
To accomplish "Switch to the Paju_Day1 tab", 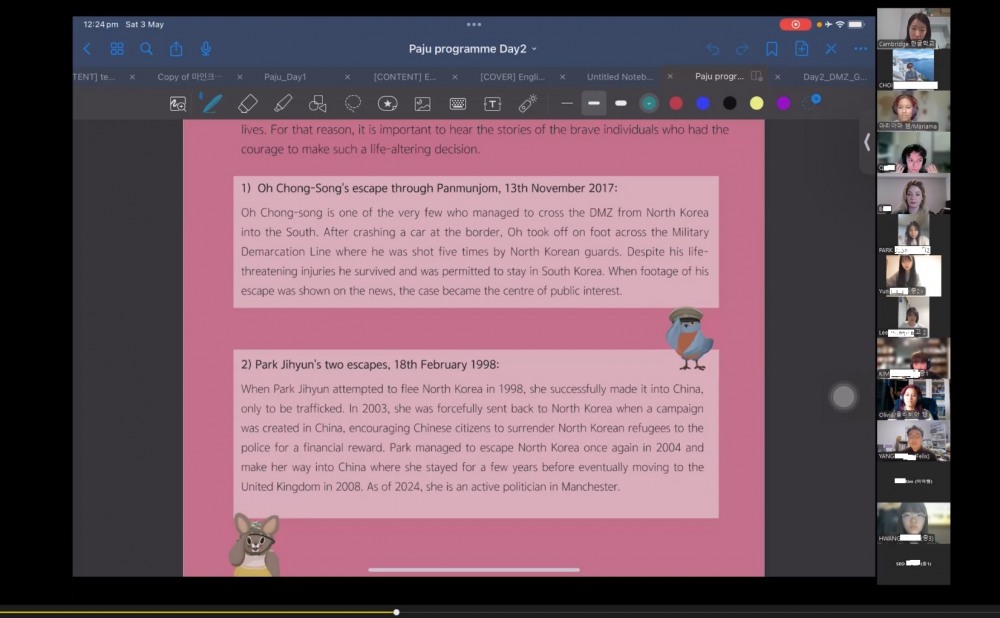I will pos(286,76).
